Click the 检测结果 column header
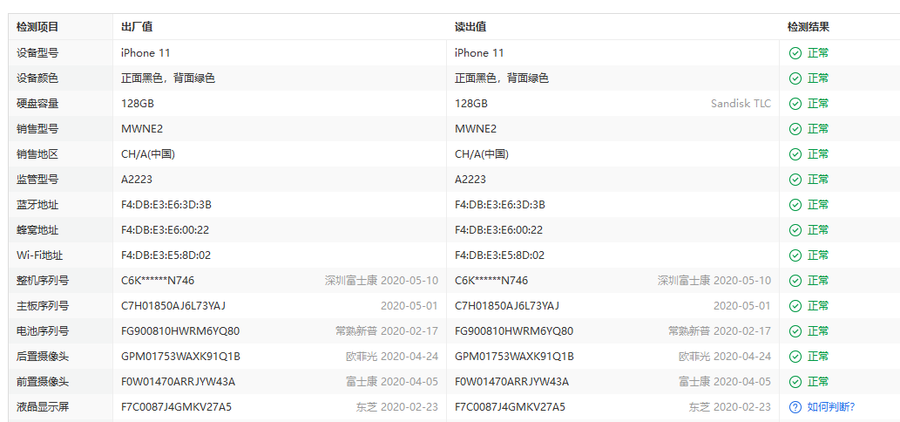This screenshot has height=422, width=900. pos(808,27)
